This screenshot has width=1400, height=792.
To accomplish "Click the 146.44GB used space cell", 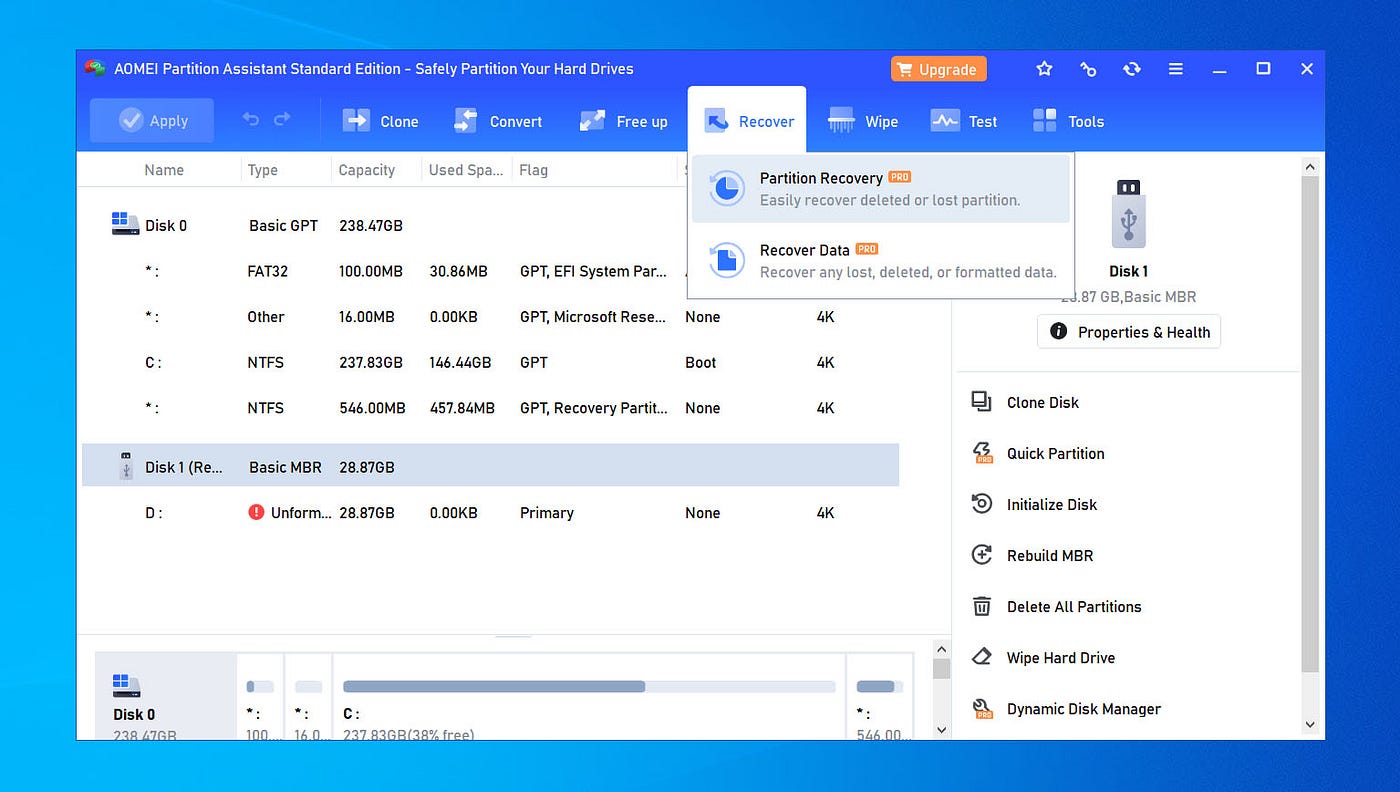I will tap(460, 362).
